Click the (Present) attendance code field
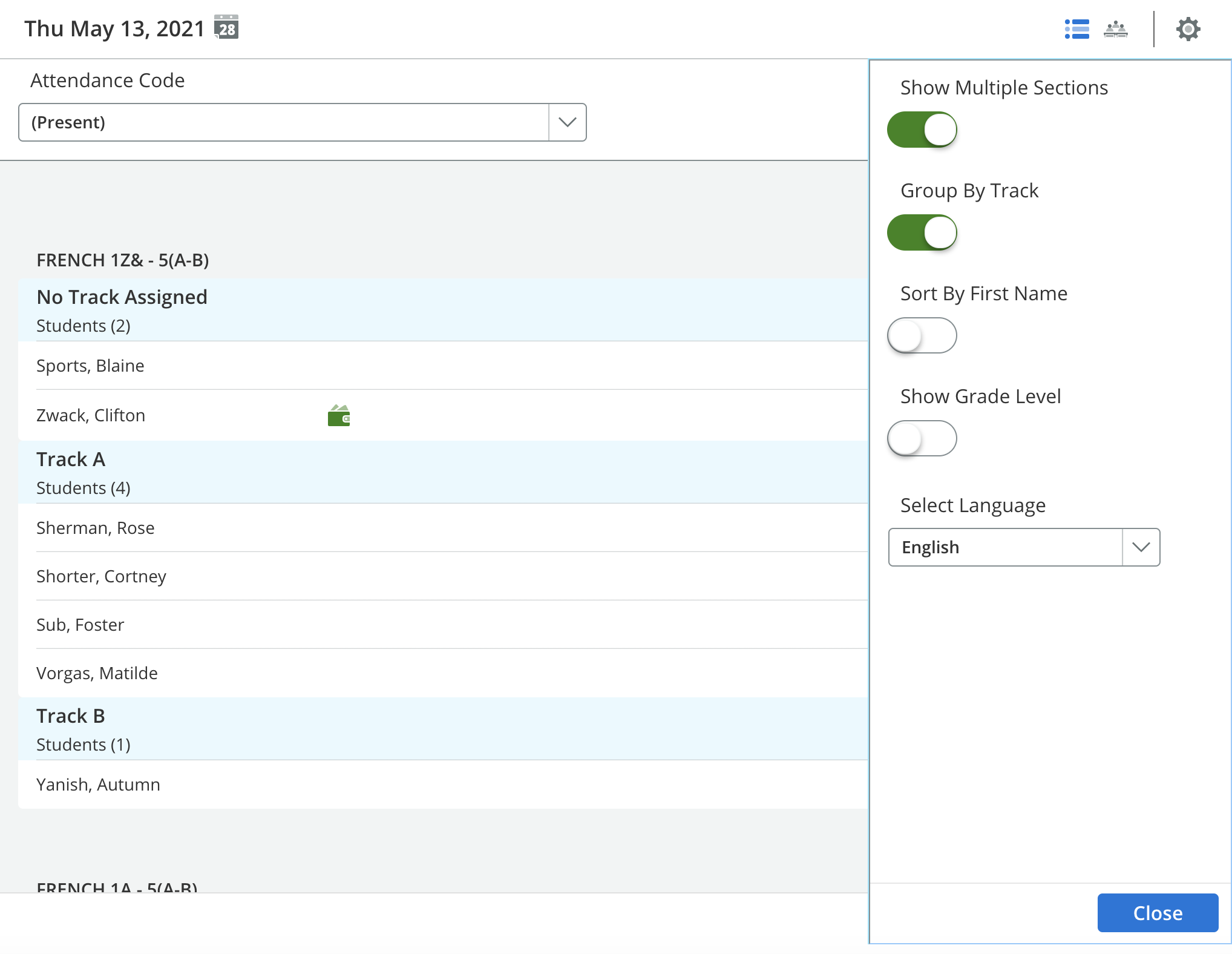The height and width of the screenshot is (954, 1232). pos(283,122)
